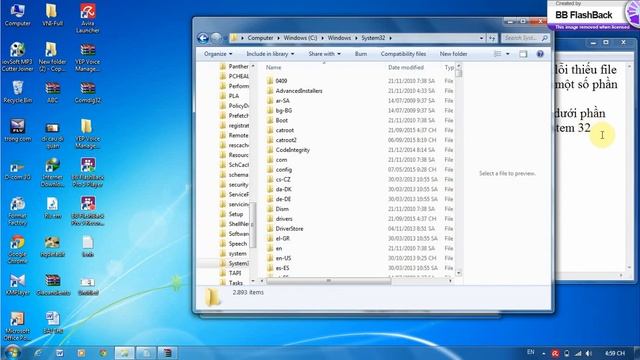Image resolution: width=640 pixels, height=360 pixels.
Task: Click the change view icon in Explorer toolbar
Action: click(x=498, y=54)
